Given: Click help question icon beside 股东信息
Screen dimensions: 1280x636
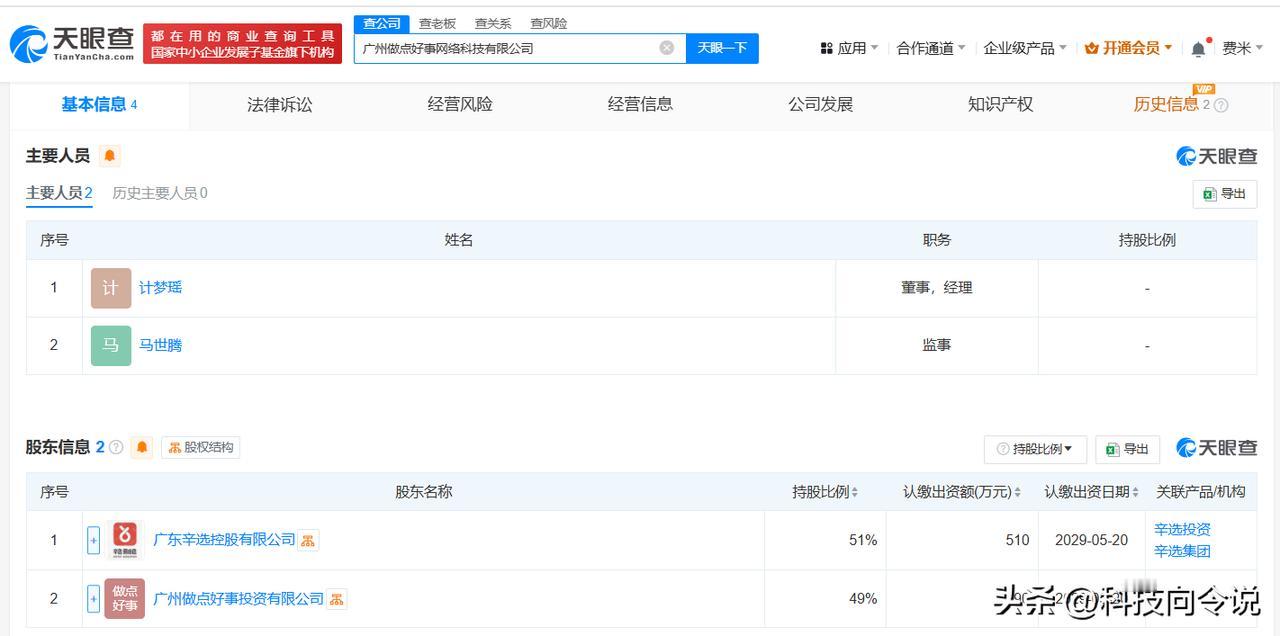Looking at the screenshot, I should (x=116, y=447).
